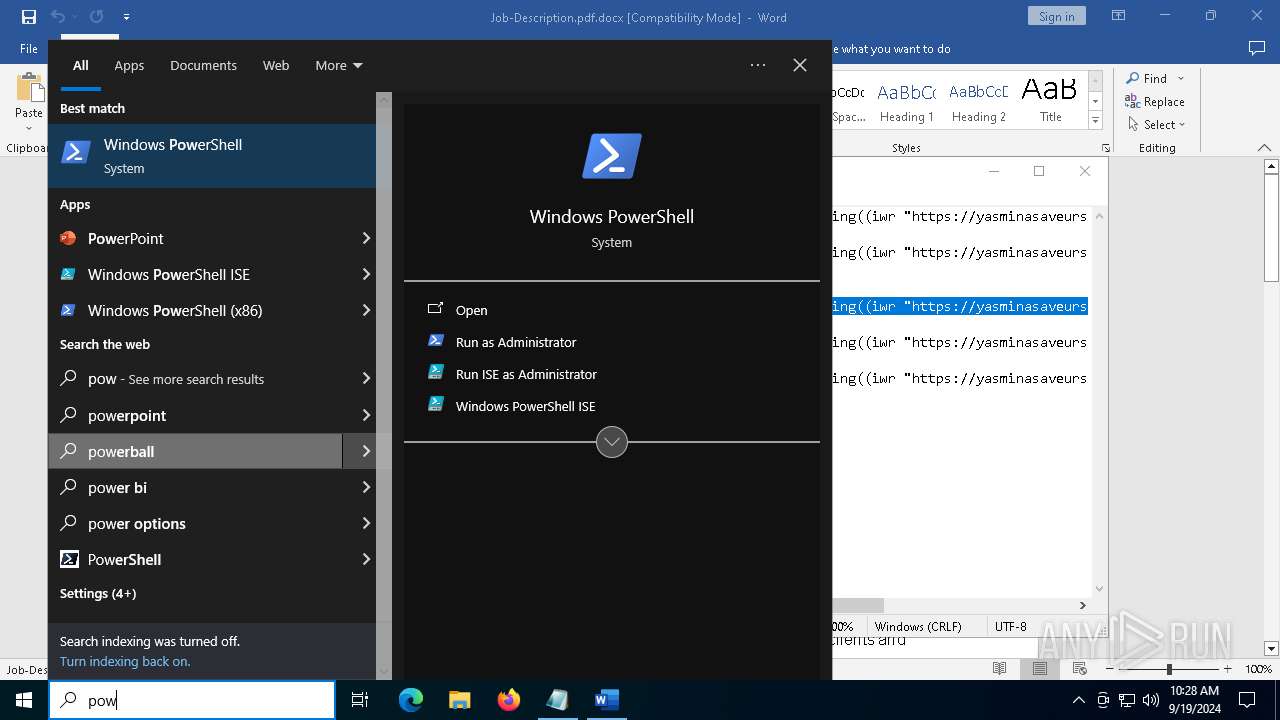Viewport: 1280px width, 720px height.
Task: Open network status in system tray
Action: pyautogui.click(x=1127, y=700)
